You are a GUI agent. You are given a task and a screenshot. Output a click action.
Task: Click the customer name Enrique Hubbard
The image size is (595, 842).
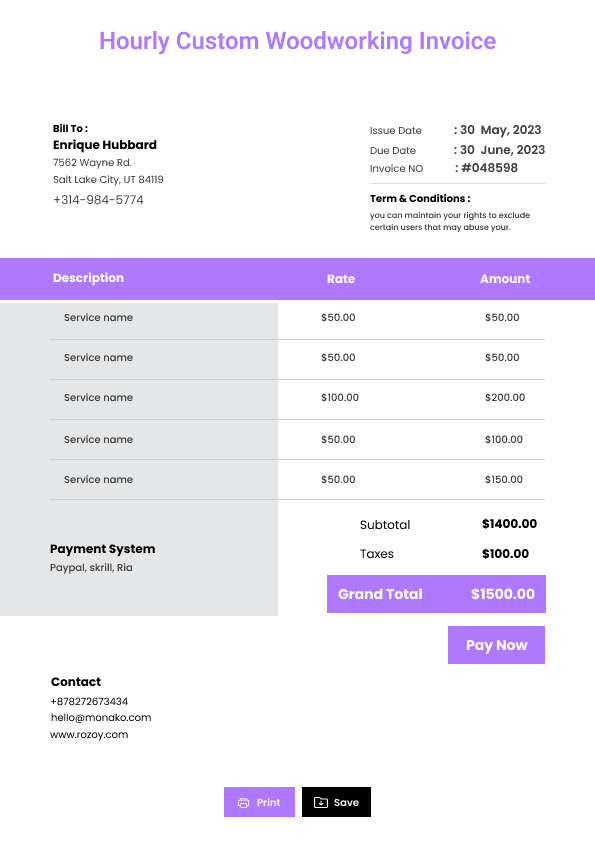click(x=105, y=145)
